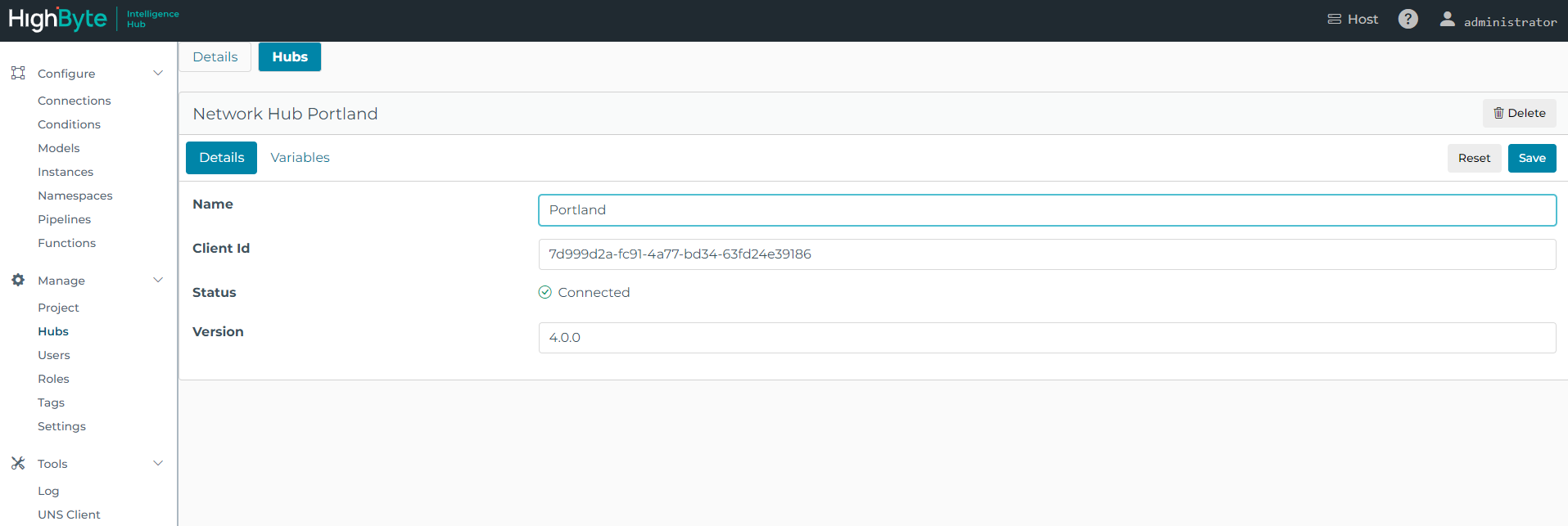Viewport: 1568px width, 526px height.
Task: Click the Name input field
Action: (x=1046, y=210)
